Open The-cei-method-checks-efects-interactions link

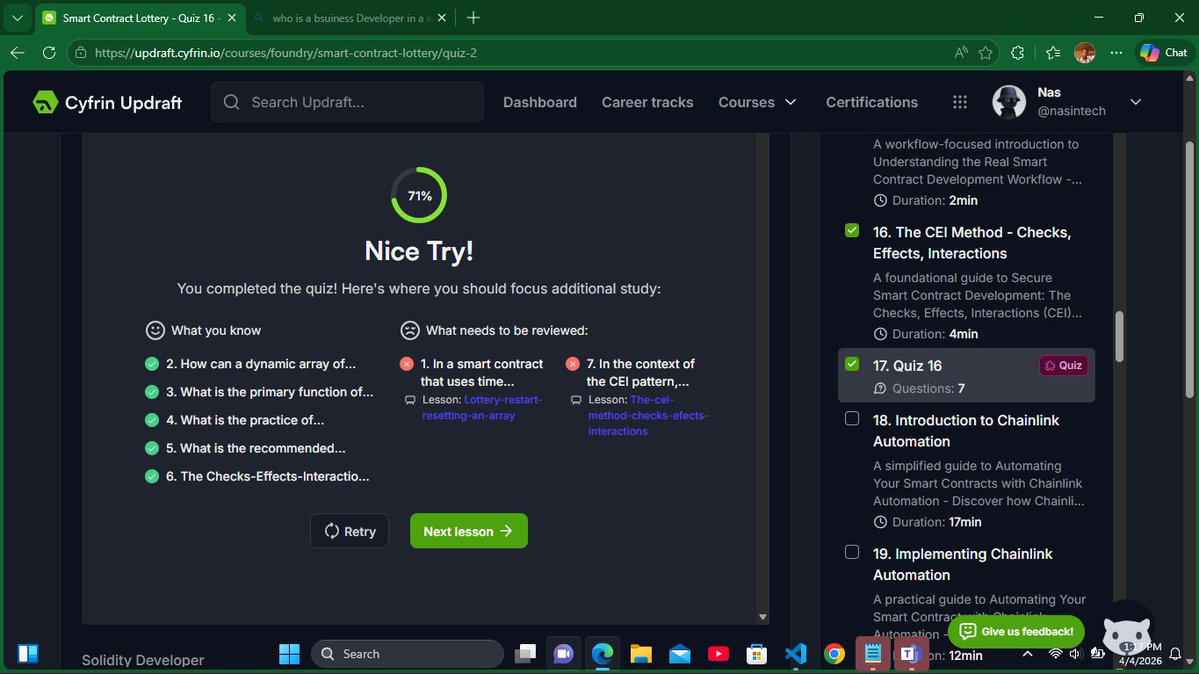click(648, 415)
